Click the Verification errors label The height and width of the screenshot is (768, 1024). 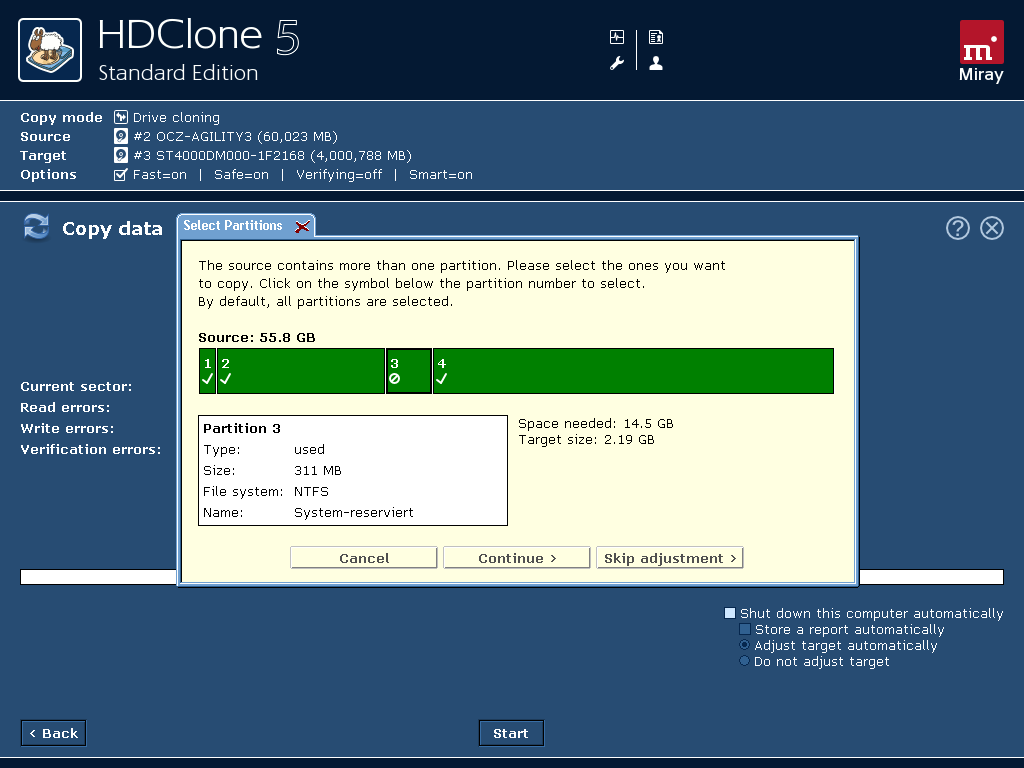pyautogui.click(x=91, y=449)
